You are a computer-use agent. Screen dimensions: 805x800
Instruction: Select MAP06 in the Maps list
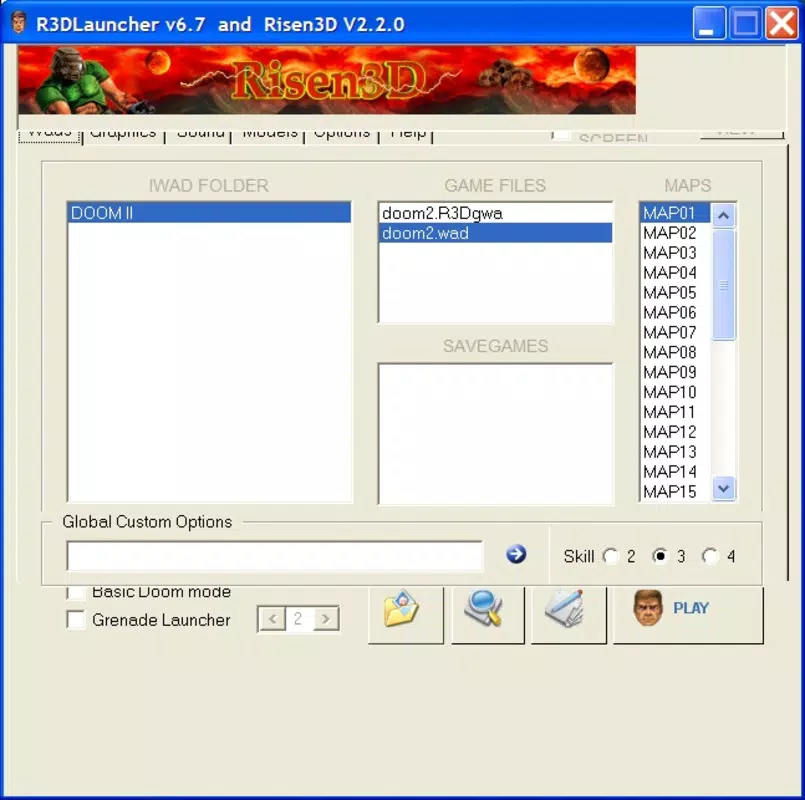[x=675, y=312]
